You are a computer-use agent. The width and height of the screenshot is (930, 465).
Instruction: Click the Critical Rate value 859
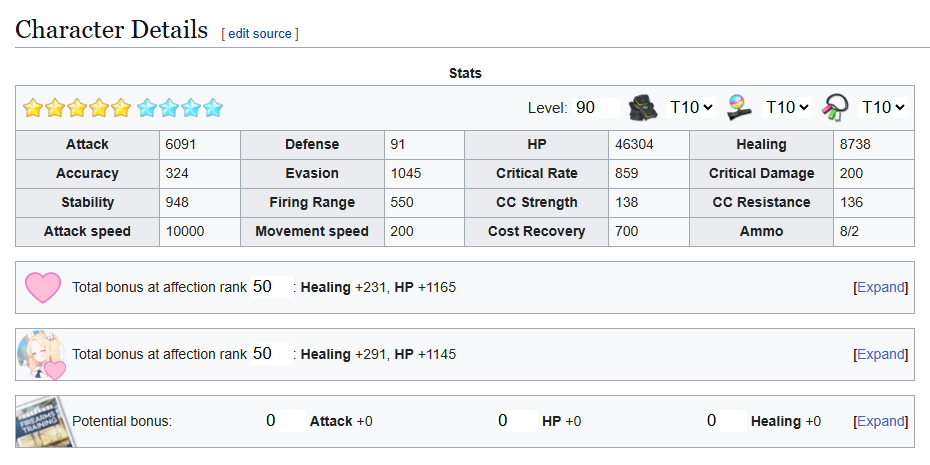627,174
